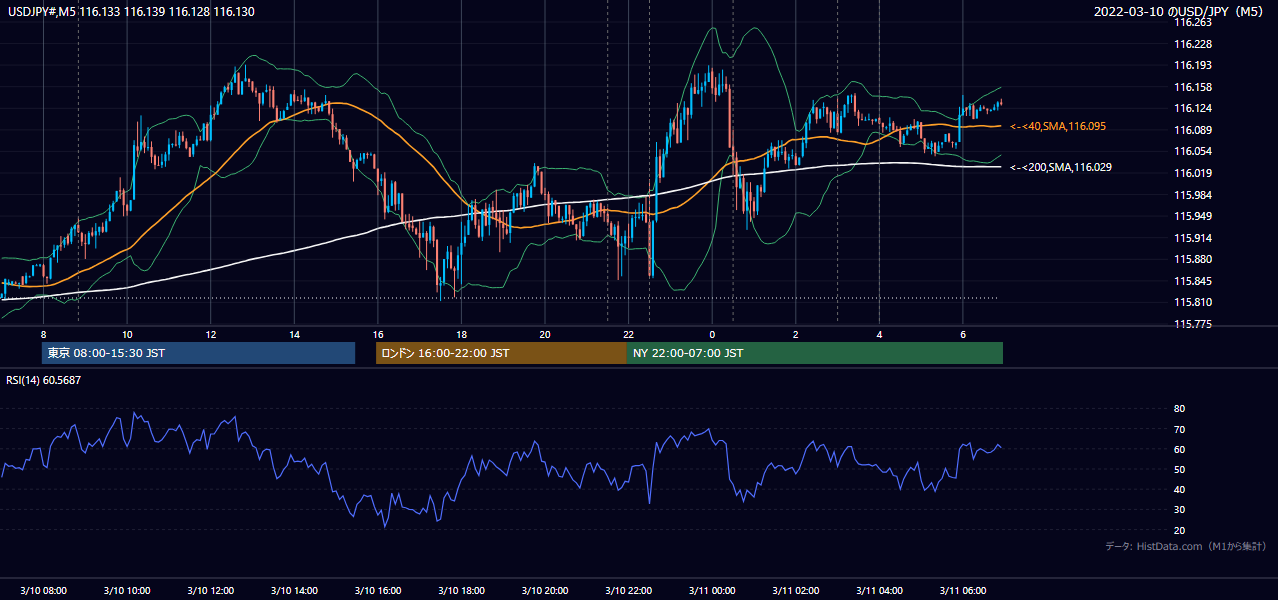Screen dimensions: 1278x600
Task: Click the RSI scale value 30
Action: [x=1179, y=510]
